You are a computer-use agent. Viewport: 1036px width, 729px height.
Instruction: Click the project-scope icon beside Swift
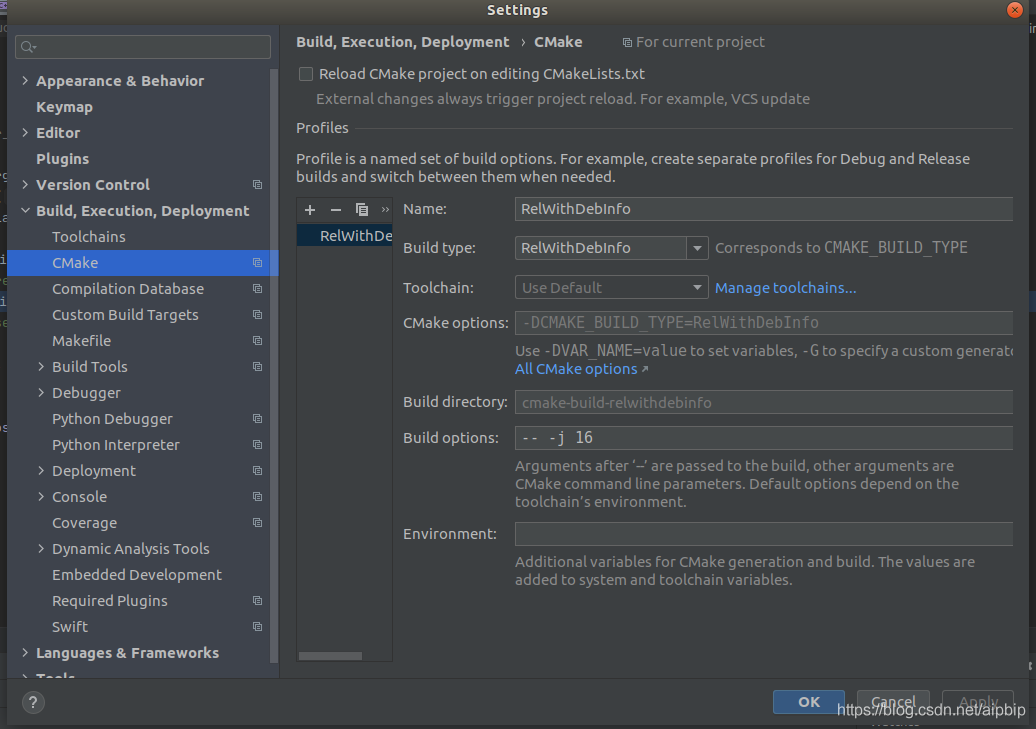pos(258,627)
